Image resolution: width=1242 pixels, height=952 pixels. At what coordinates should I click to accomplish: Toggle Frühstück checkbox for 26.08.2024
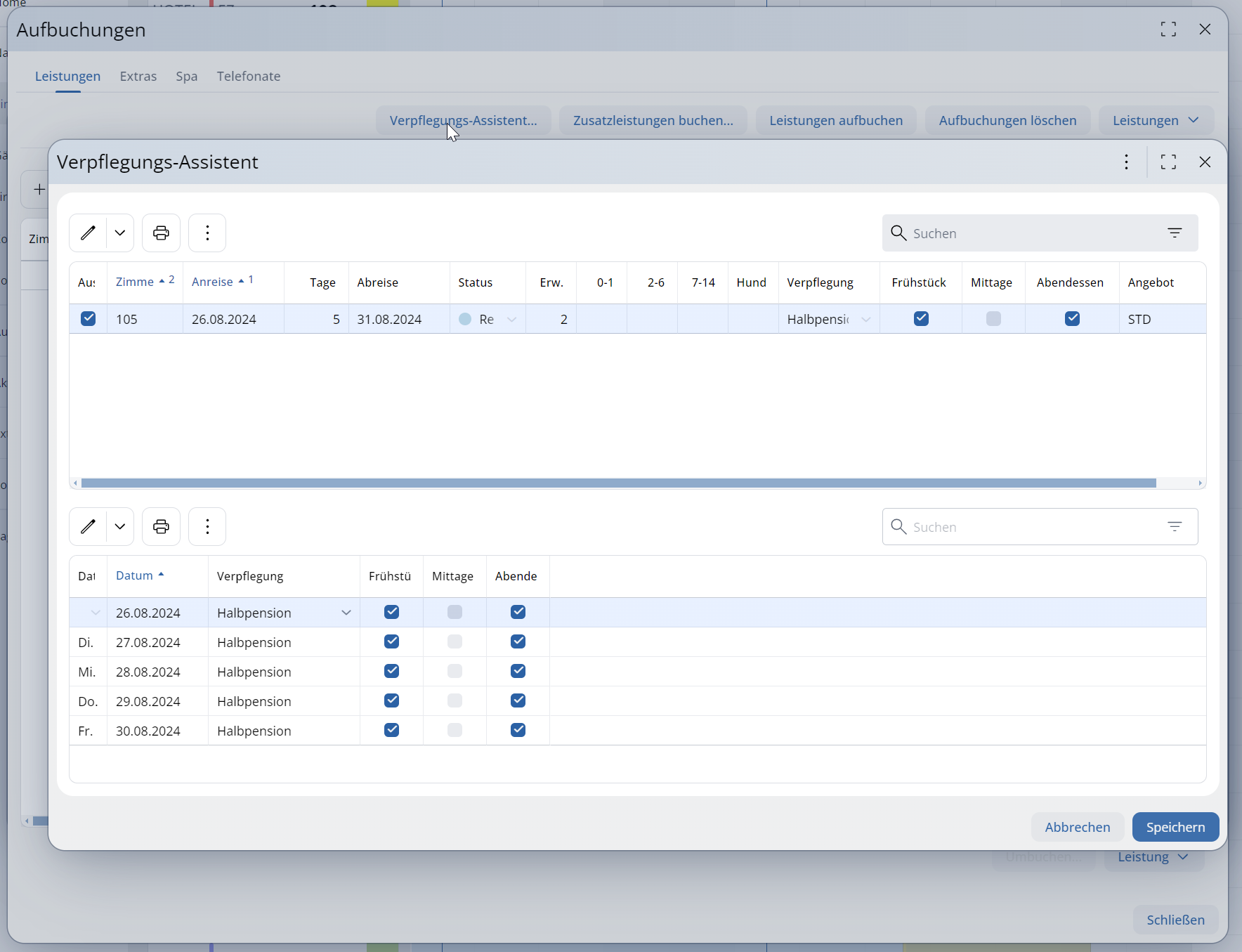click(x=392, y=612)
